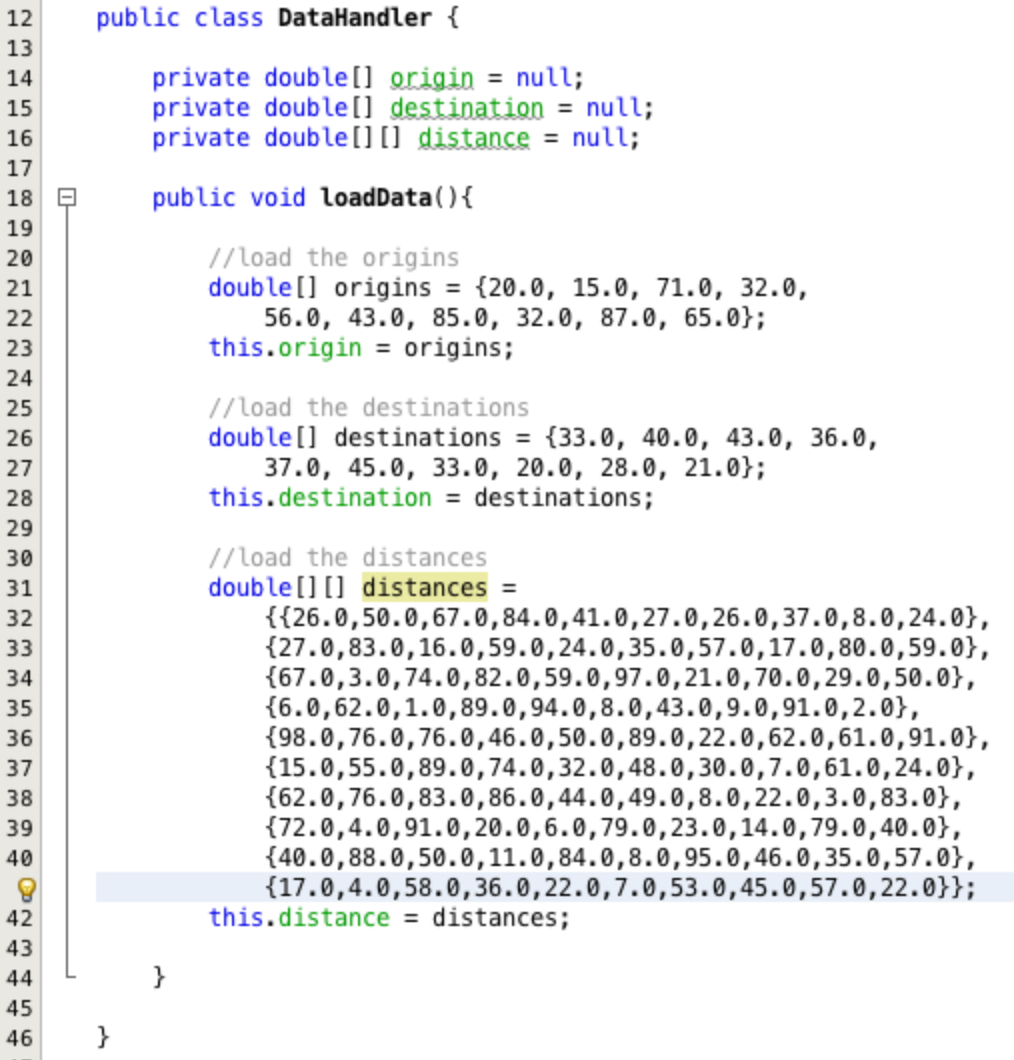Click 'void' keyword on line 18
Viewport: 1014px width, 1060px height.
[278, 197]
